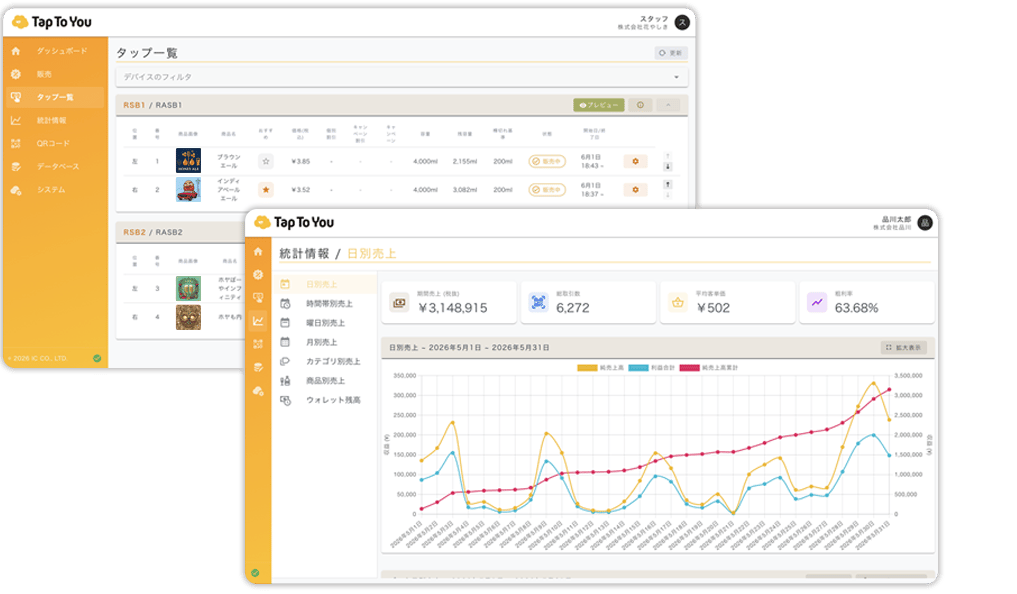This screenshot has width=1017, height=594.
Task: Click the ブラウンエール product thumbnail
Action: tap(188, 161)
